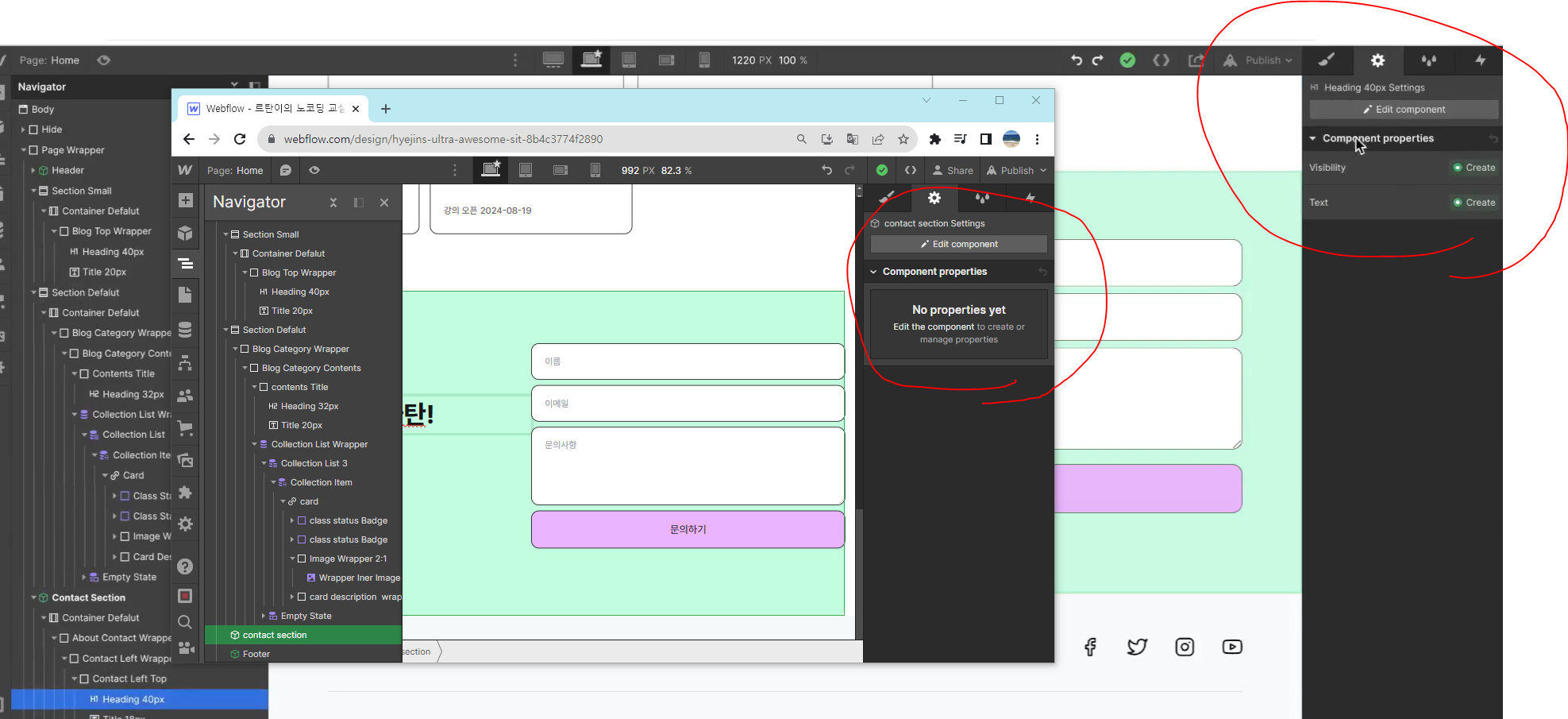Image resolution: width=1568 pixels, height=719 pixels.
Task: Expand Hide item in background Navigator
Action: 24,129
